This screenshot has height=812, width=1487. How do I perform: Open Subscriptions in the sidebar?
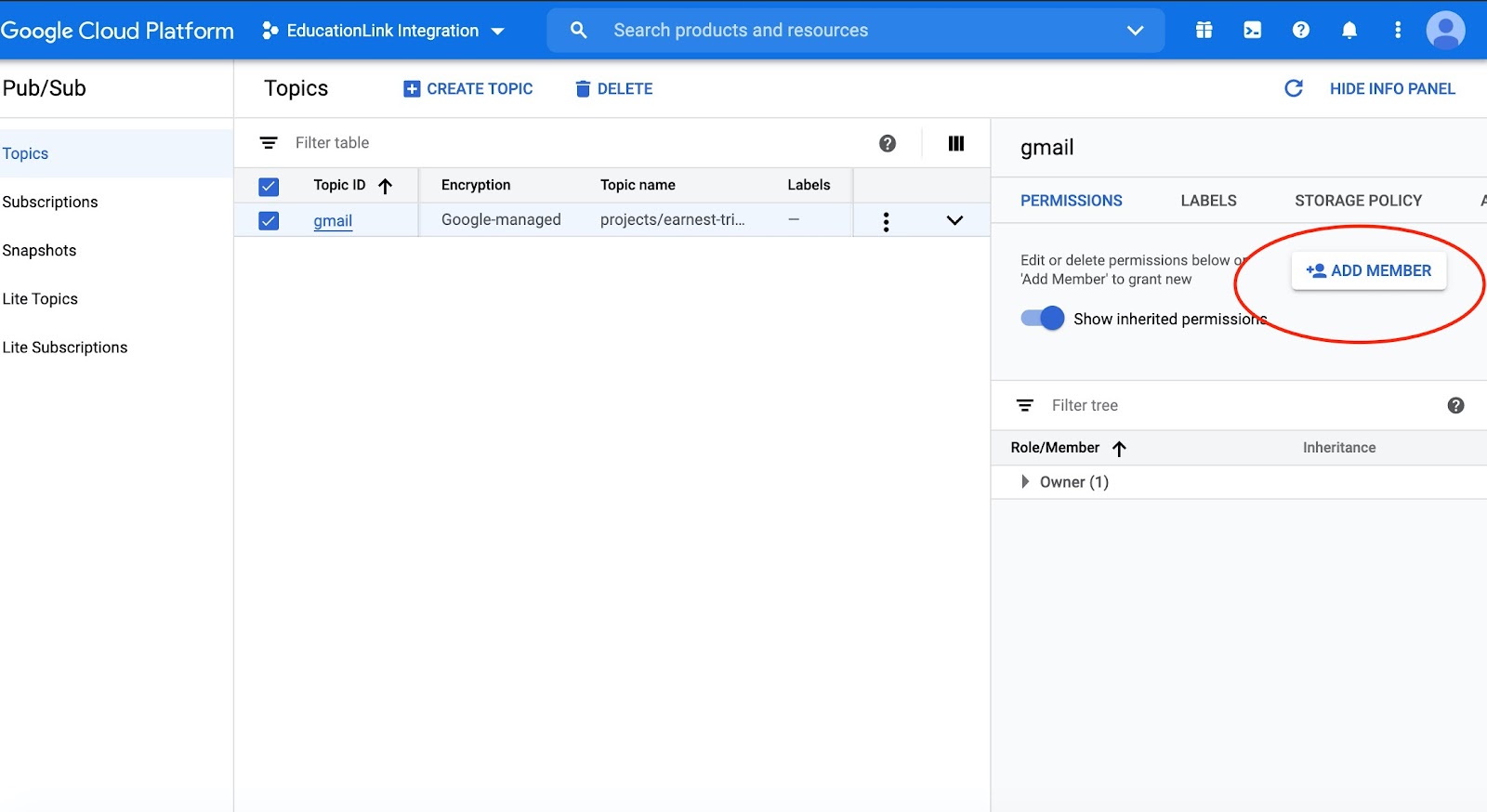coord(116,202)
